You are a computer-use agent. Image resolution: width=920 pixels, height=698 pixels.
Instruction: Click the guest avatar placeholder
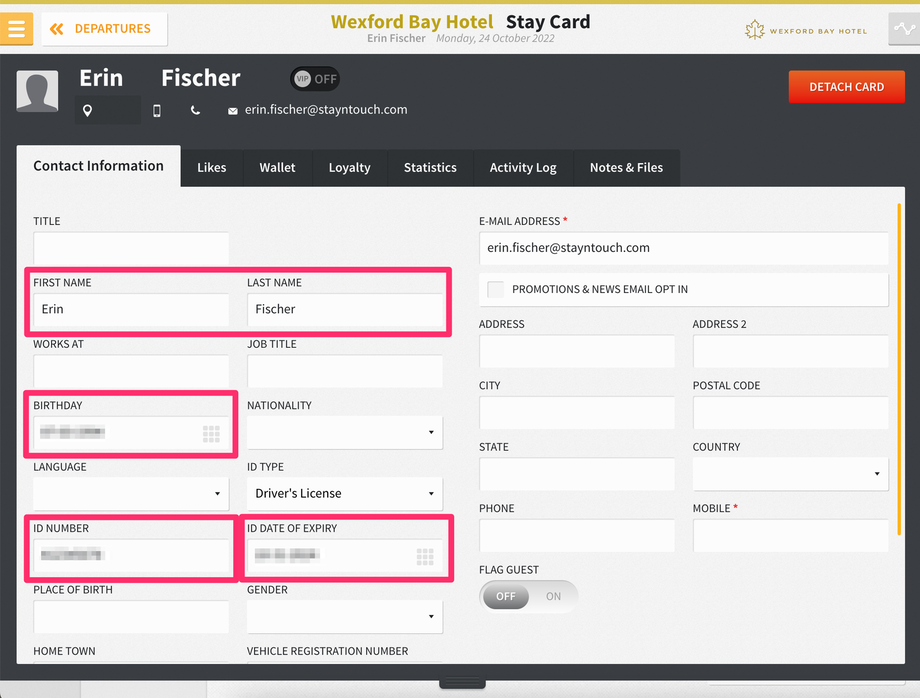[x=38, y=91]
